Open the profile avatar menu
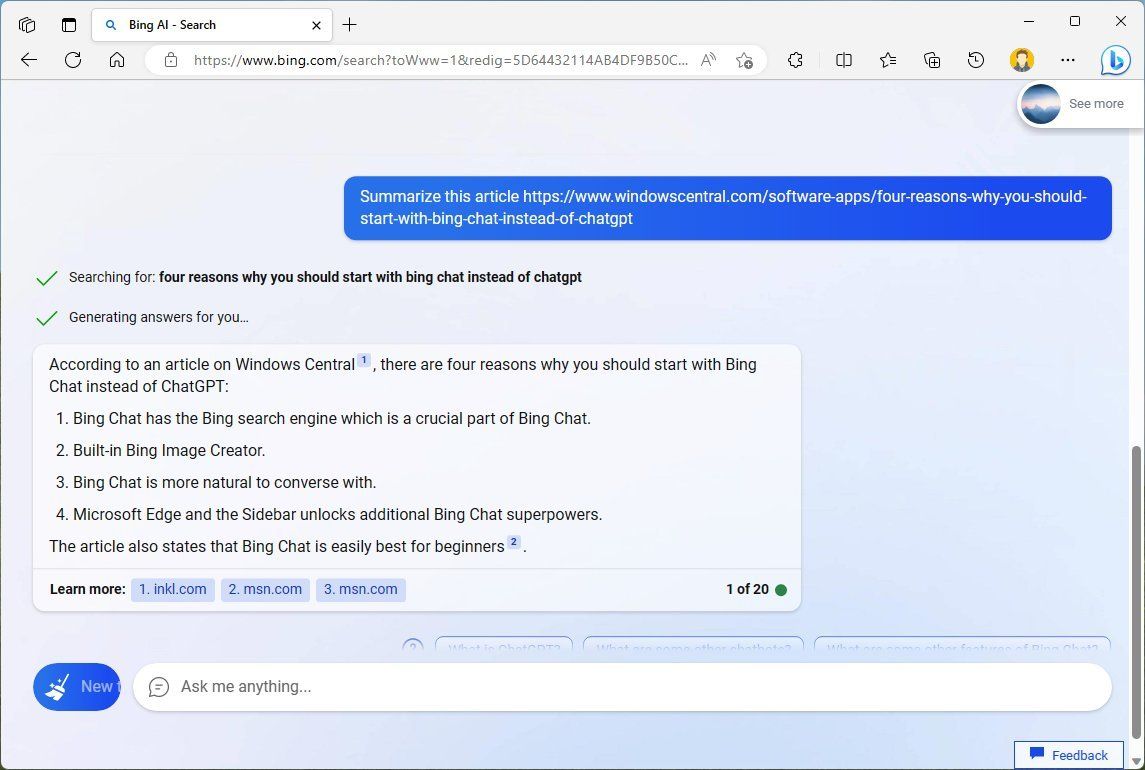Screen dimensions: 1145x770 click(1021, 60)
